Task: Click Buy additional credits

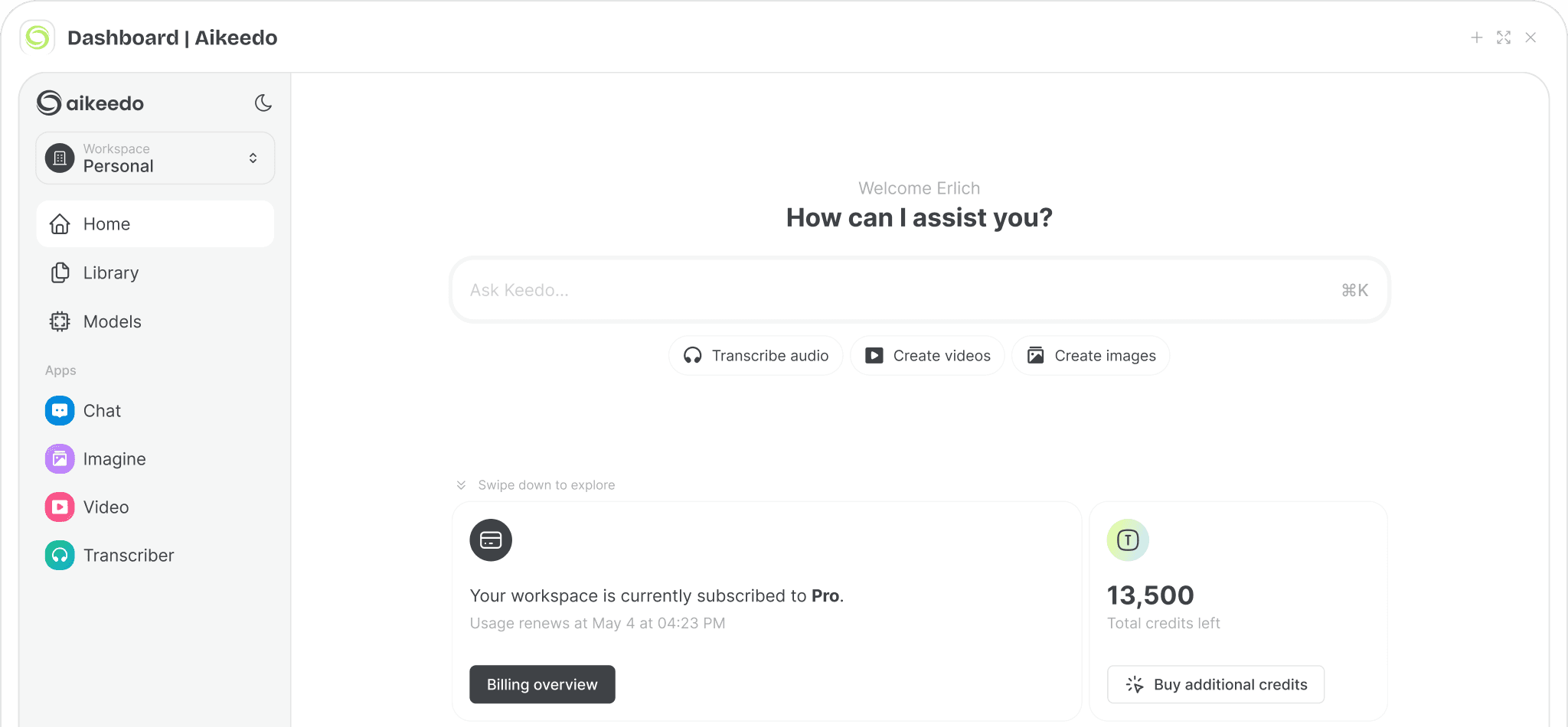Action: pyautogui.click(x=1216, y=684)
